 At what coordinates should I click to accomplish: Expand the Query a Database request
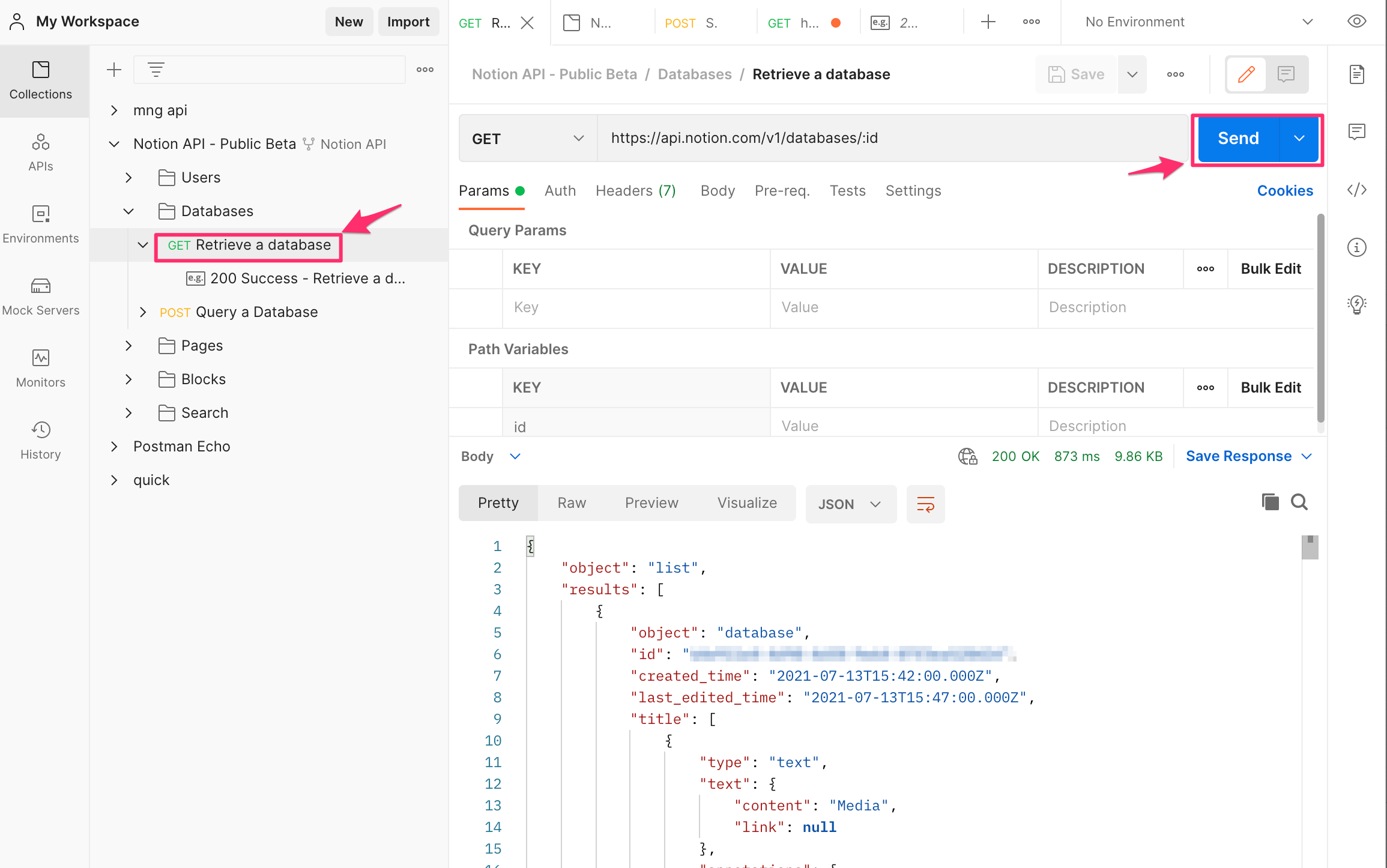pyautogui.click(x=143, y=312)
